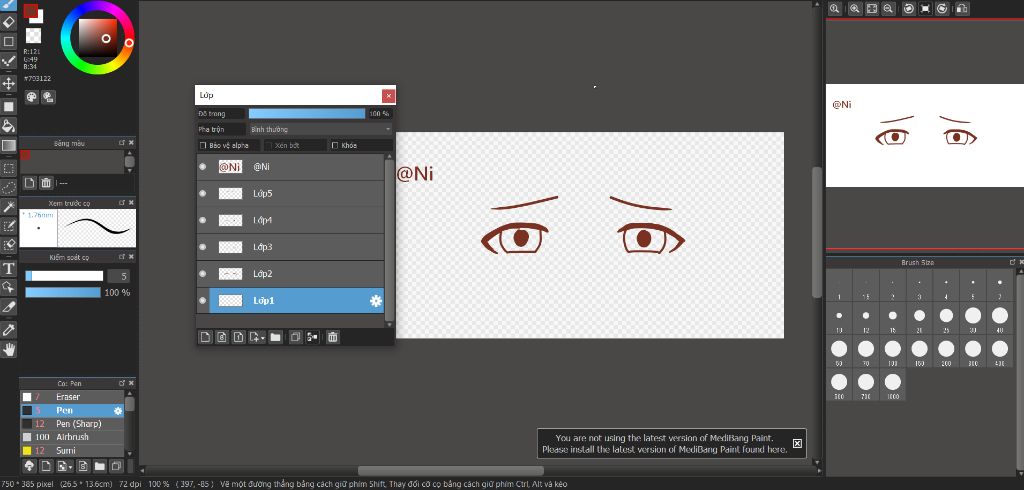The image size is (1024, 490).
Task: Open settings gear for Lớp1 layer
Action: coord(376,300)
